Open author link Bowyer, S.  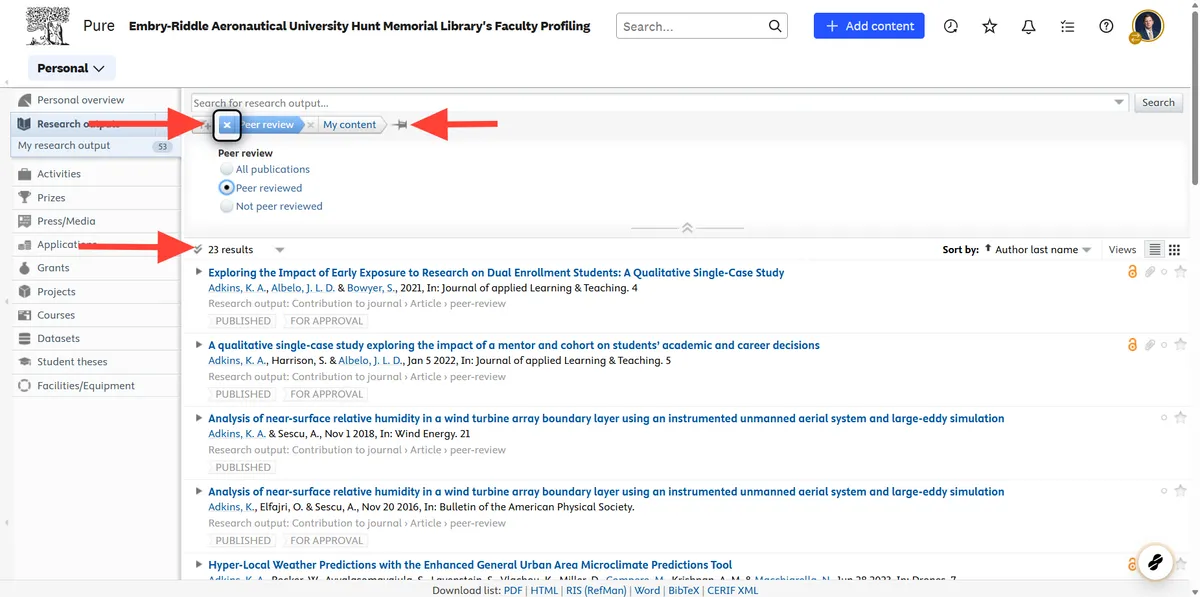pyautogui.click(x=372, y=288)
